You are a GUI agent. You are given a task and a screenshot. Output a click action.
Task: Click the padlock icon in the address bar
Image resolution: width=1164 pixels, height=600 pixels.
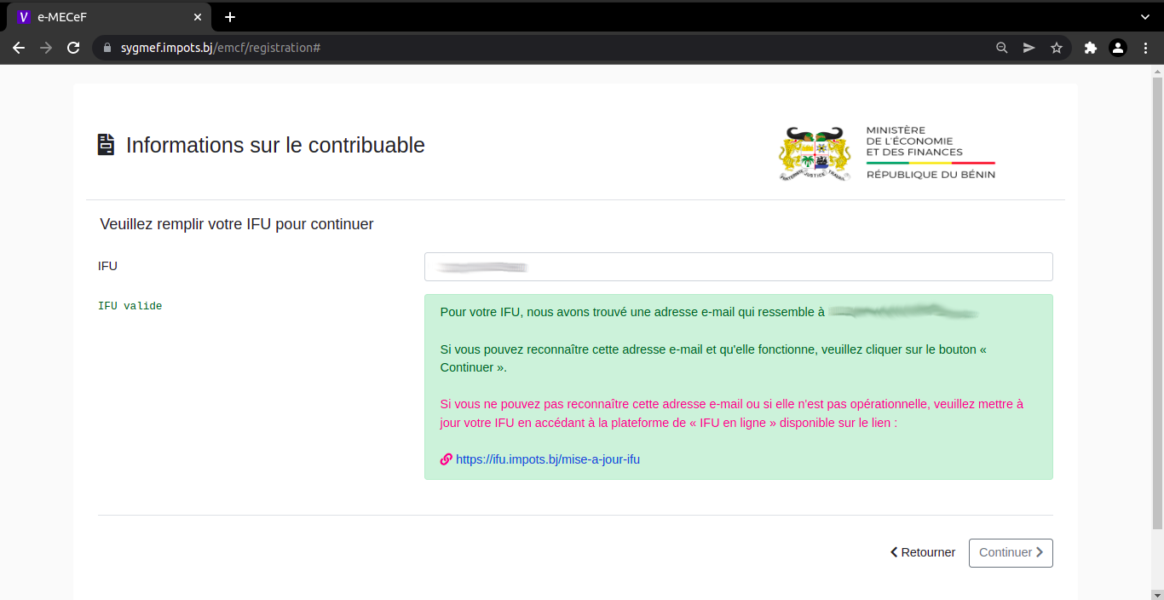coord(107,47)
